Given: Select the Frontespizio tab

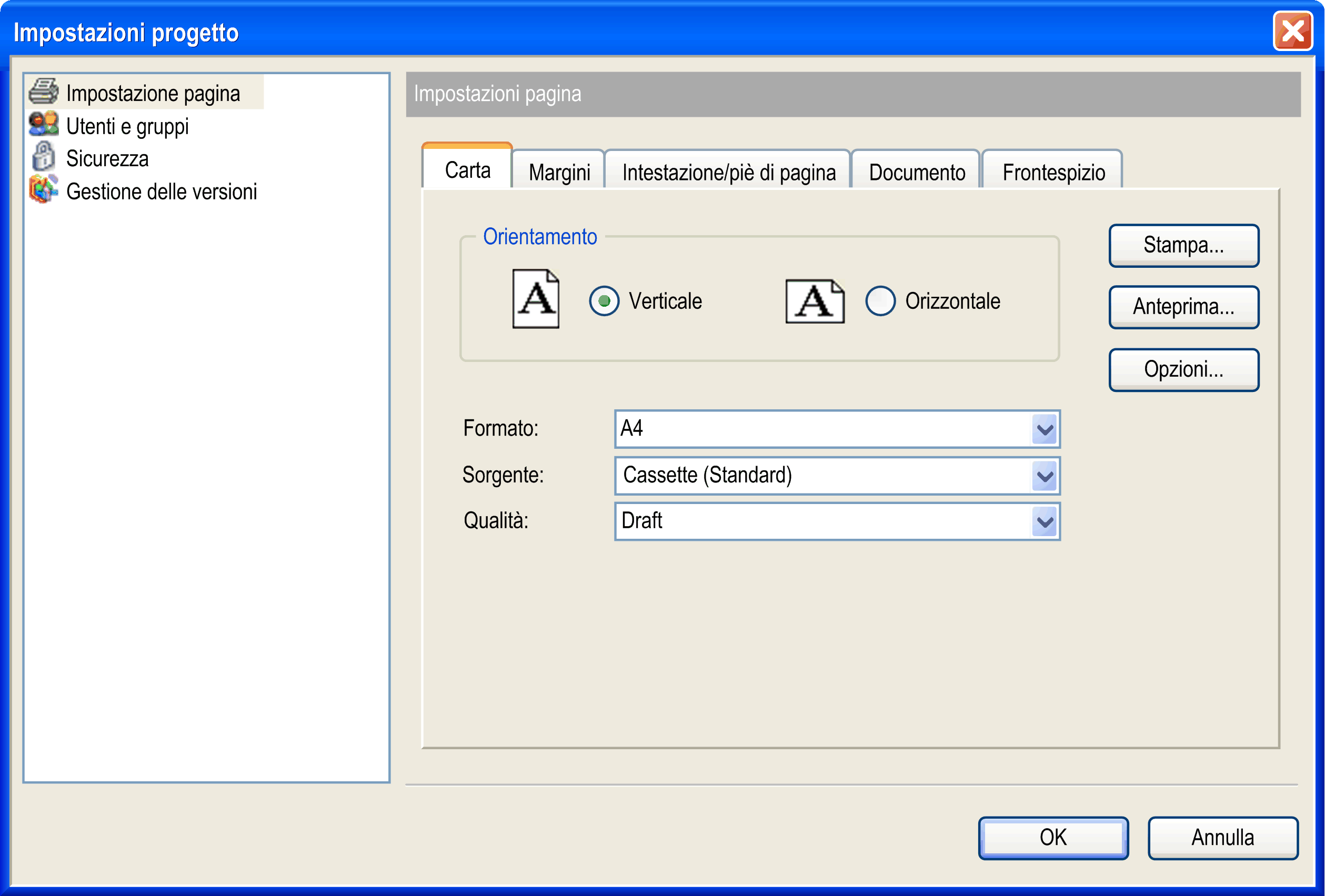Looking at the screenshot, I should tap(1053, 172).
